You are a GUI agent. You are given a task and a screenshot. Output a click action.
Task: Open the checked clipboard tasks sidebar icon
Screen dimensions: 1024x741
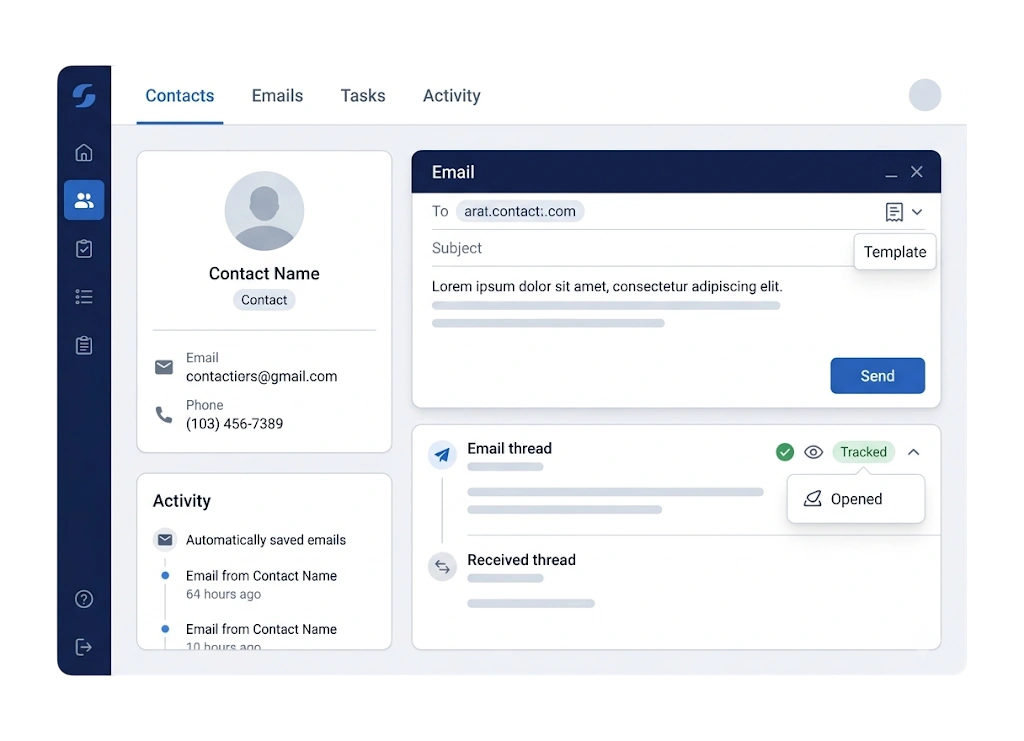(84, 249)
